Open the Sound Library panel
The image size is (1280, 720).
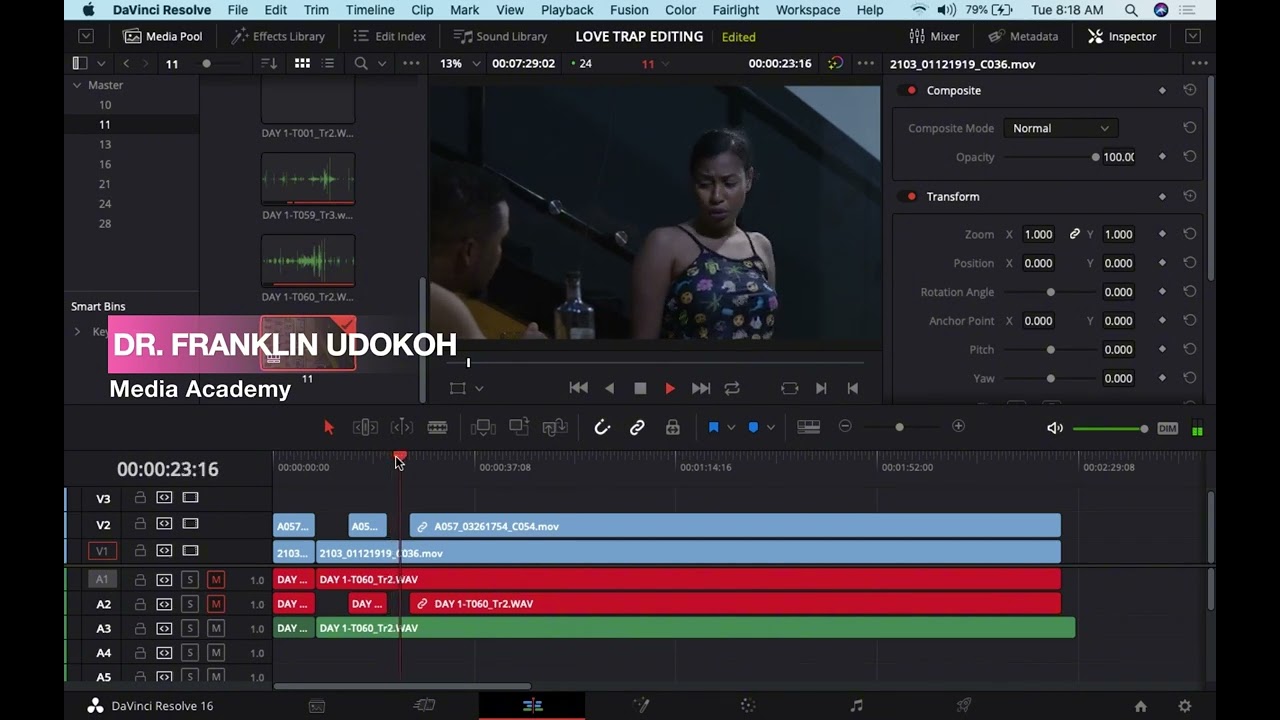pos(500,36)
